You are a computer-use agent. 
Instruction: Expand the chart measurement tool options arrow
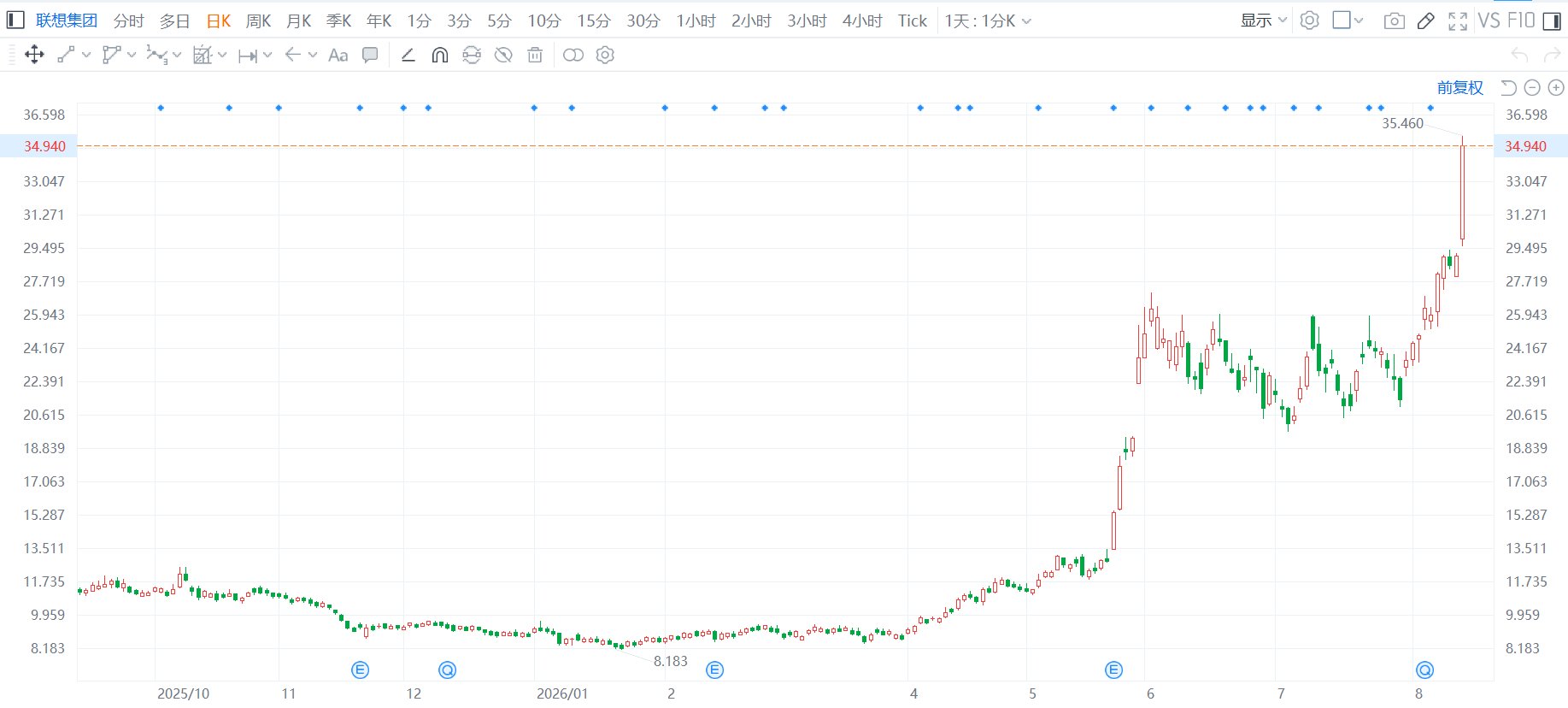[222, 55]
